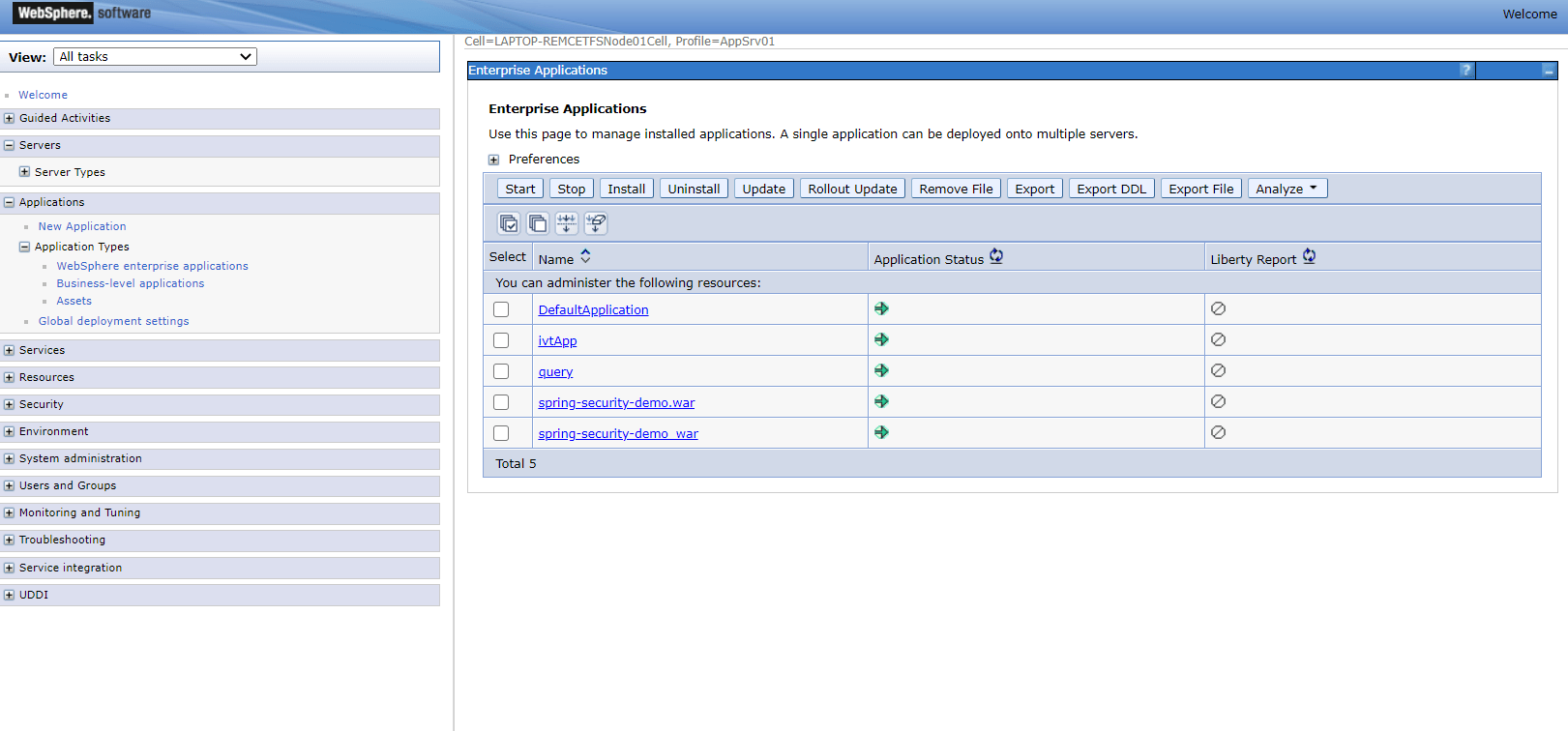Image resolution: width=1568 pixels, height=731 pixels.
Task: Select the spring-security-demo.war checkbox
Action: tap(501, 402)
